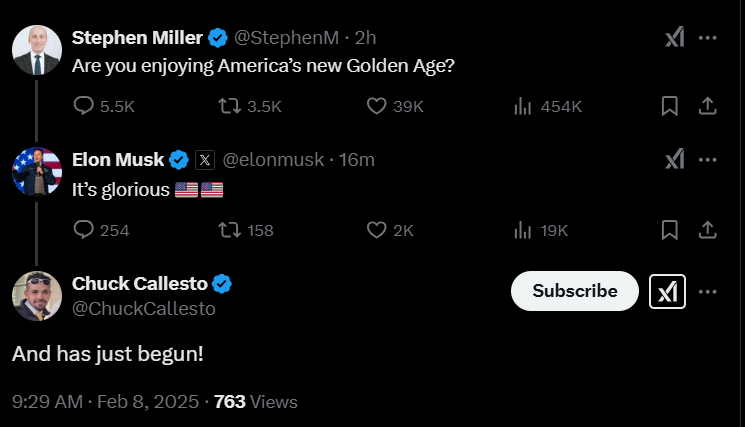
Task: Share Elon Musk's post
Action: pos(706,230)
